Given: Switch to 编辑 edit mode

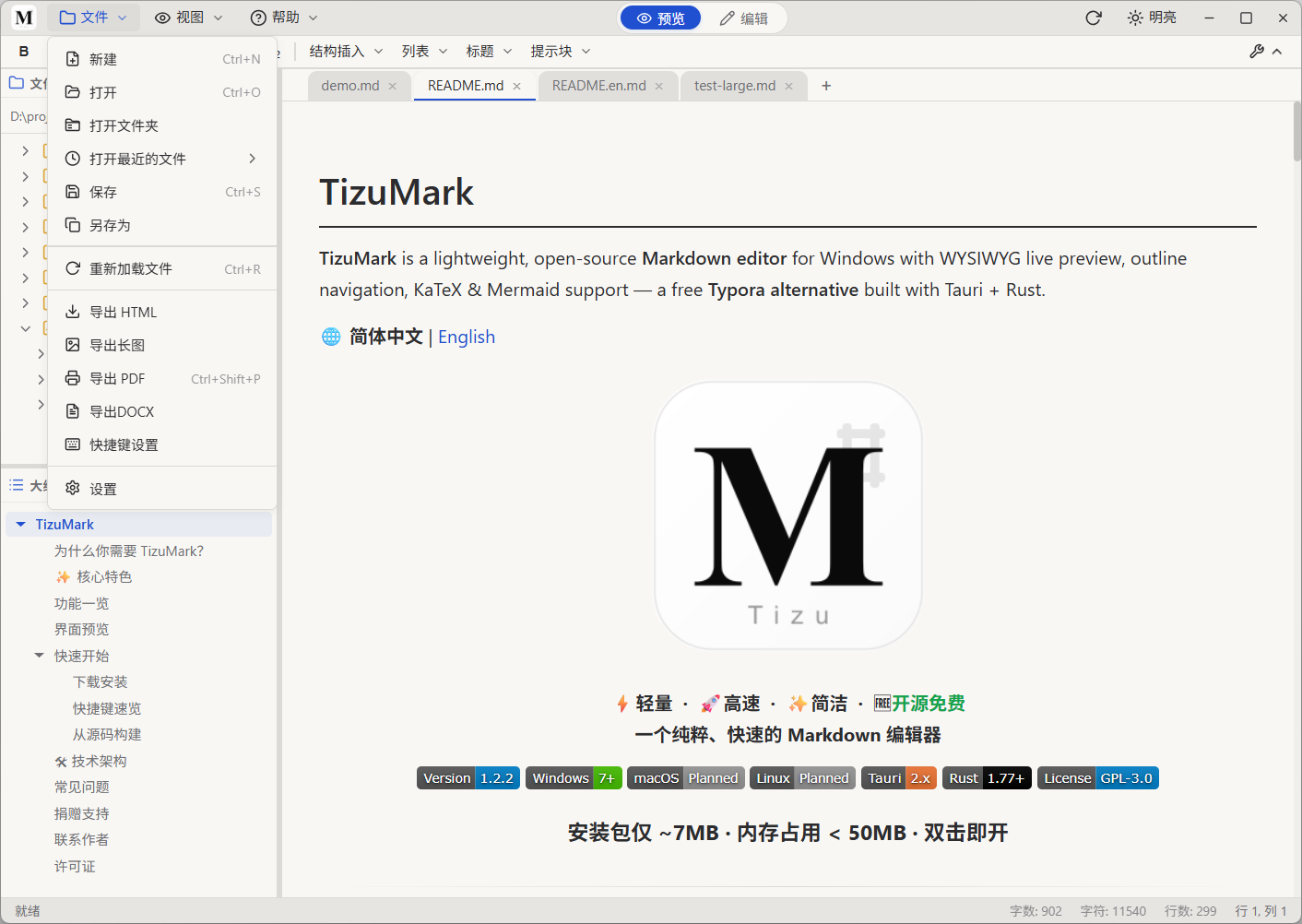Looking at the screenshot, I should tap(743, 18).
